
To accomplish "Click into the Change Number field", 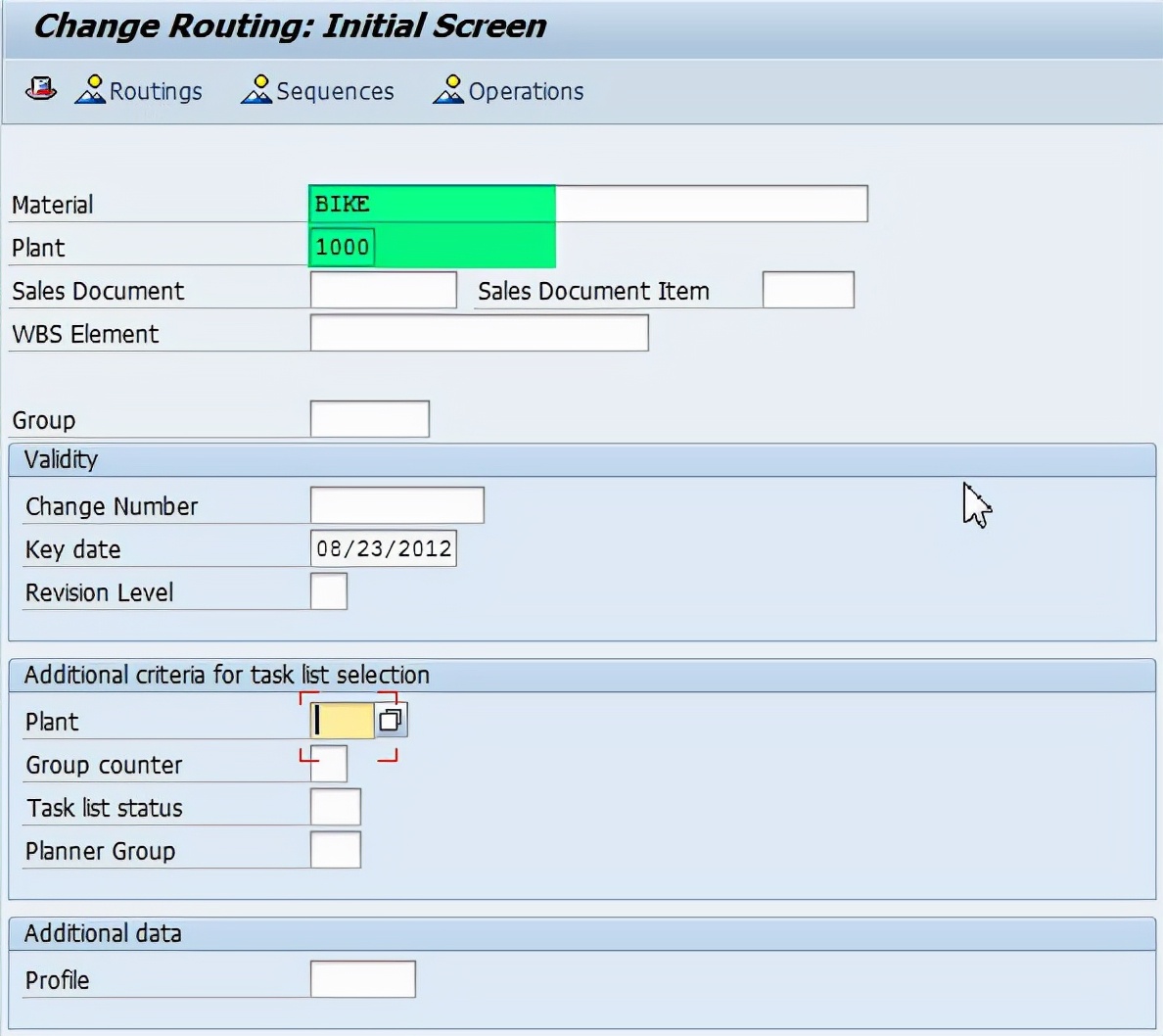I will click(x=396, y=506).
